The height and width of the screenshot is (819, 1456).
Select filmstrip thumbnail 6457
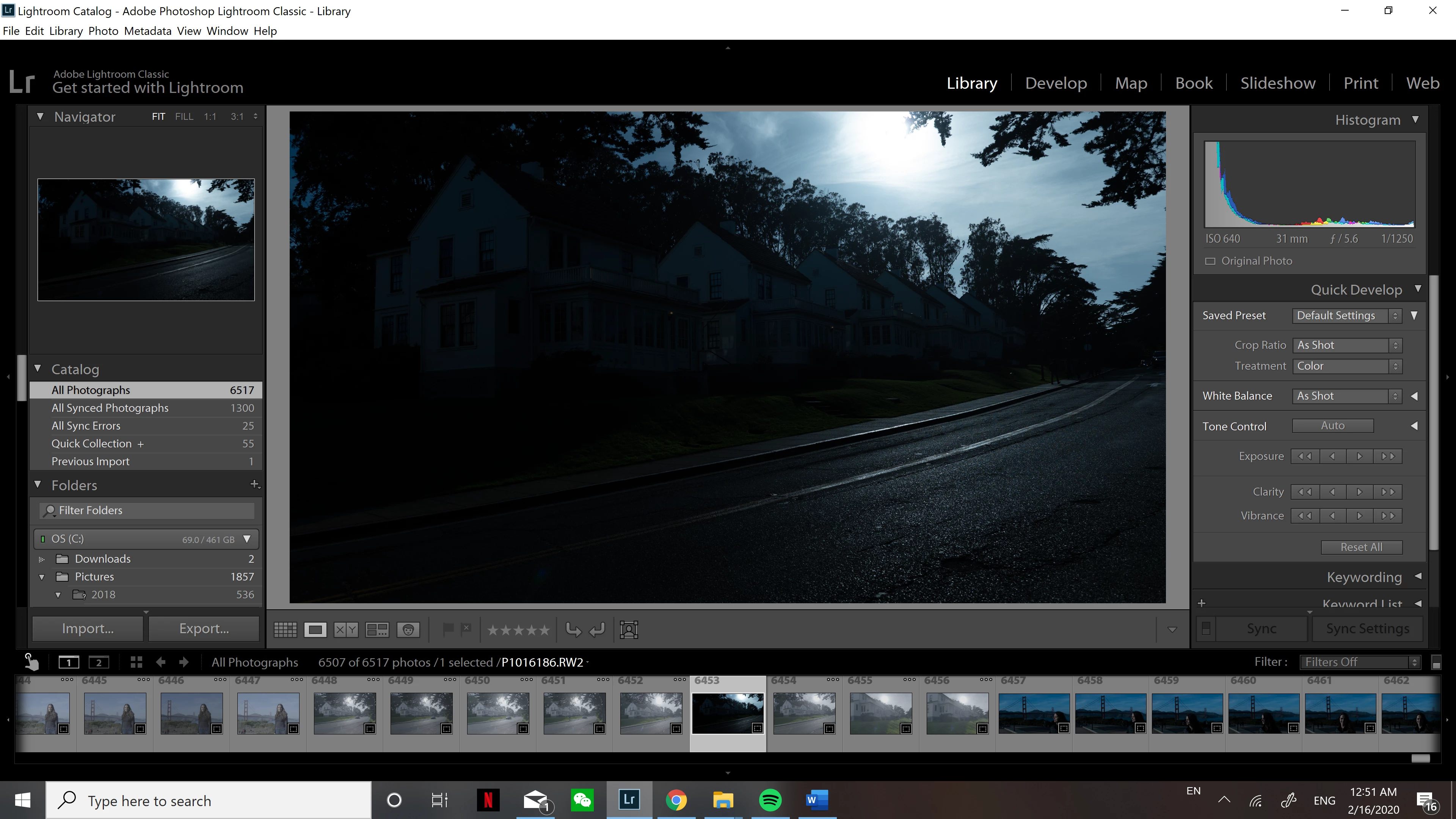pyautogui.click(x=1034, y=713)
